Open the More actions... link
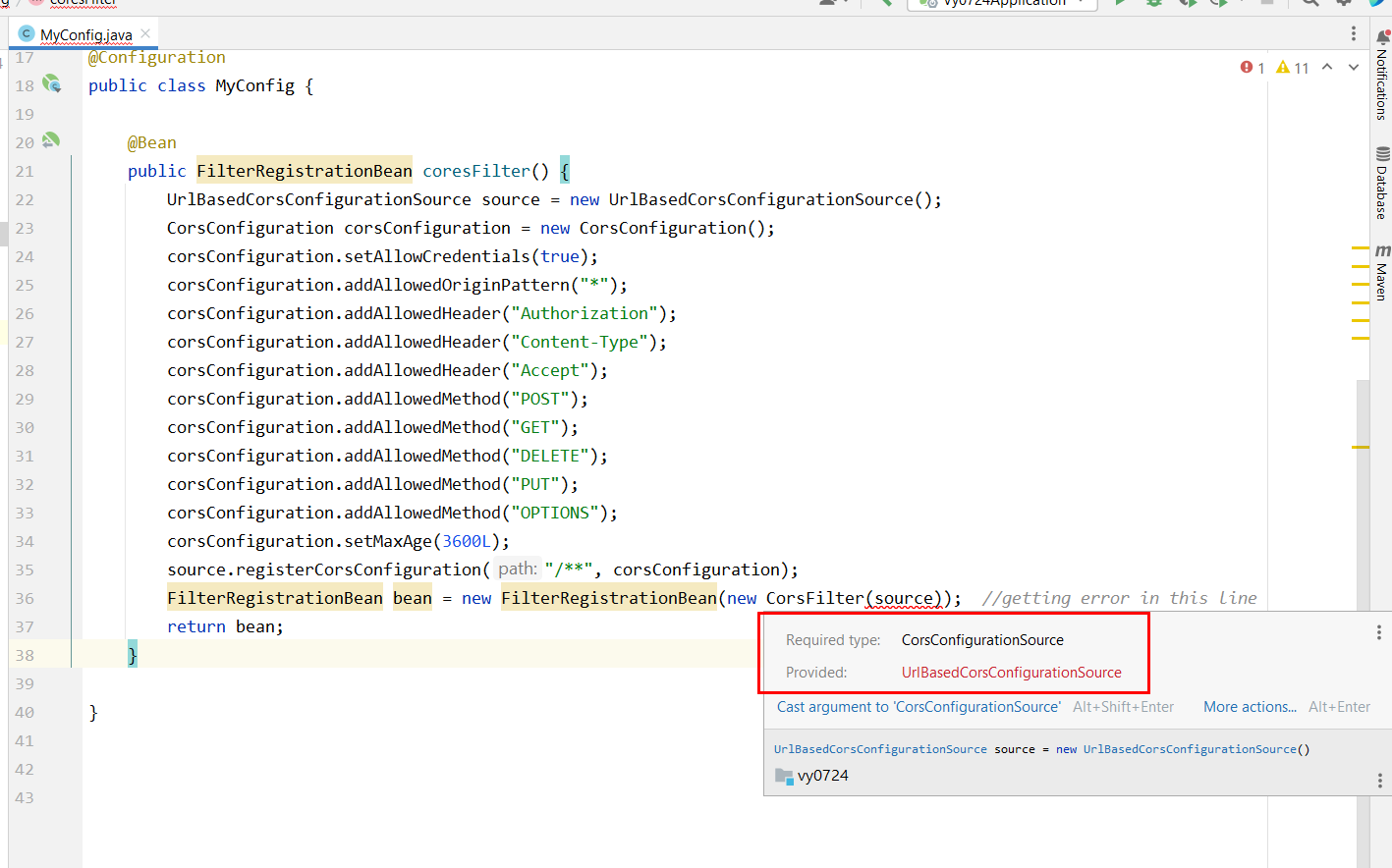The image size is (1392, 868). (1250, 707)
